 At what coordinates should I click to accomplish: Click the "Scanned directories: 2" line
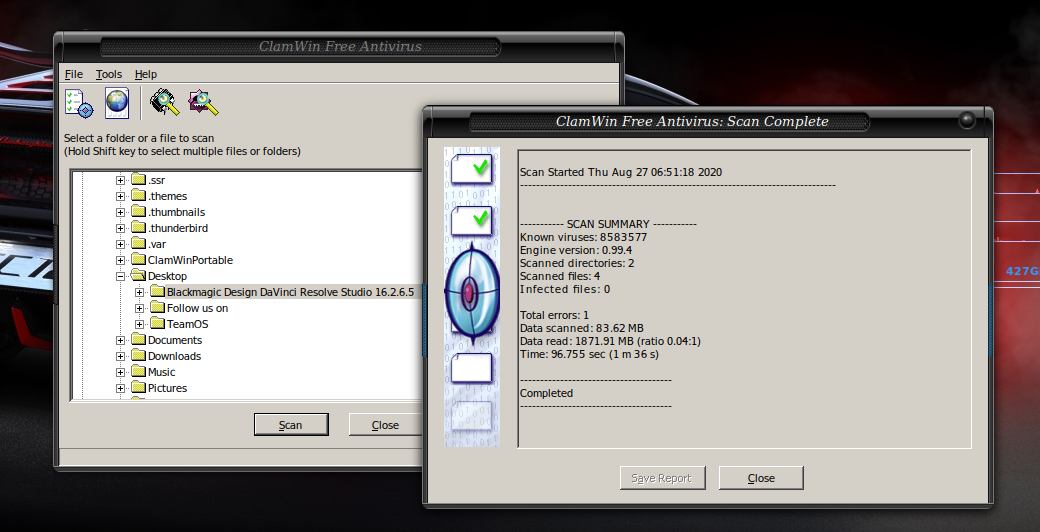(x=577, y=263)
